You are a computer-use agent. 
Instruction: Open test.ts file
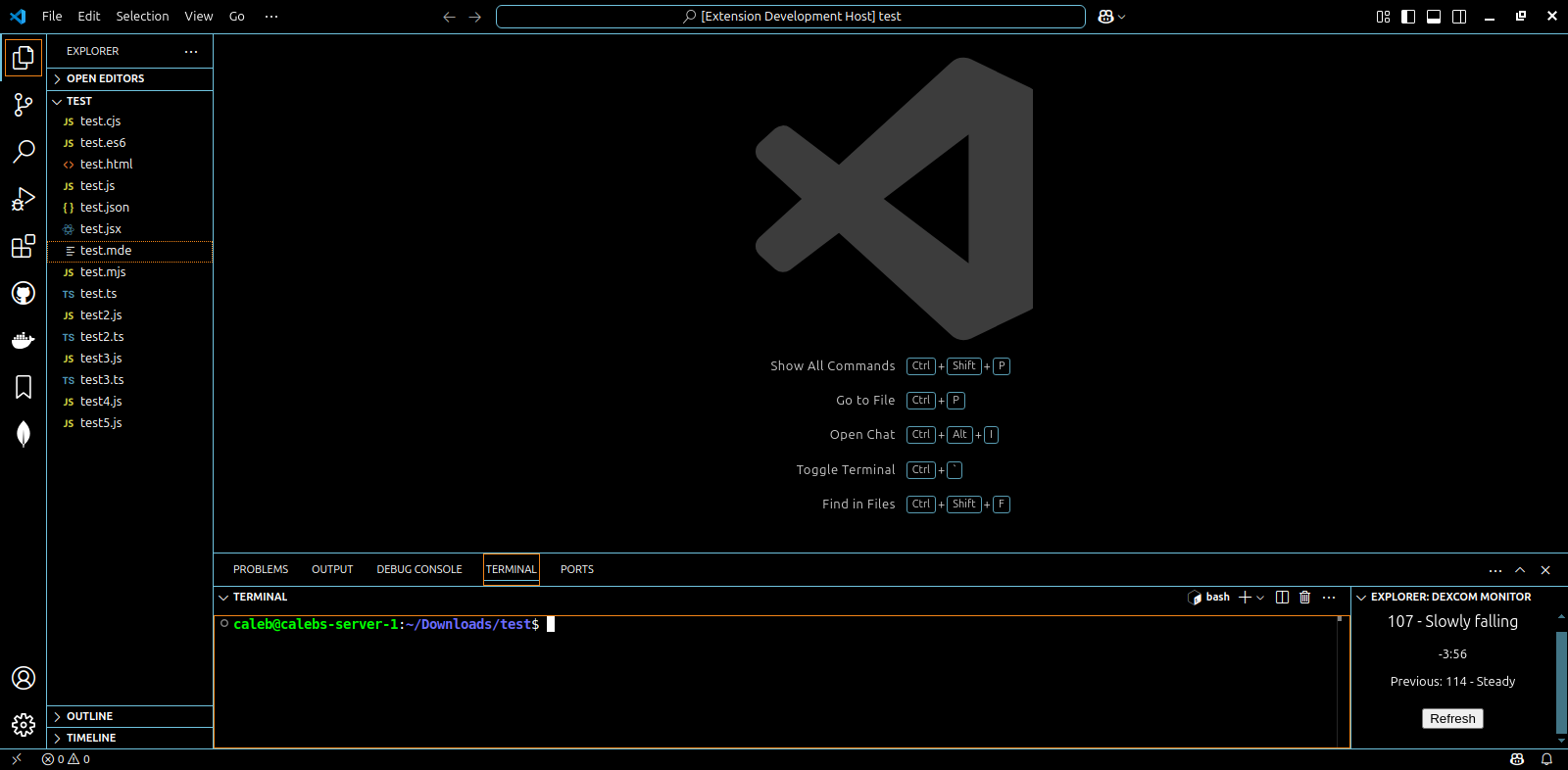(130, 294)
